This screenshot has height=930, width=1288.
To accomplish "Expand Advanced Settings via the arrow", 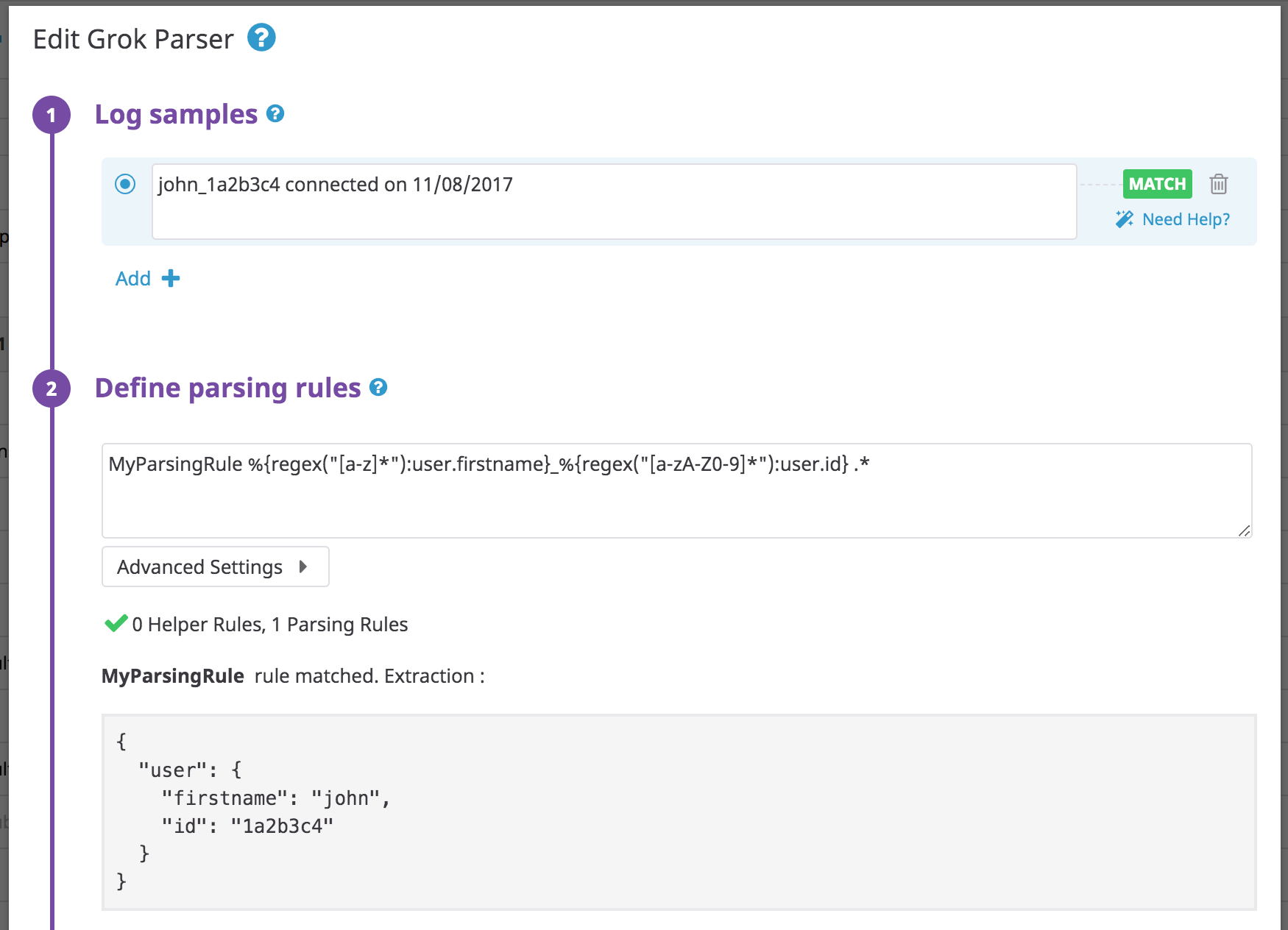I will coord(302,567).
